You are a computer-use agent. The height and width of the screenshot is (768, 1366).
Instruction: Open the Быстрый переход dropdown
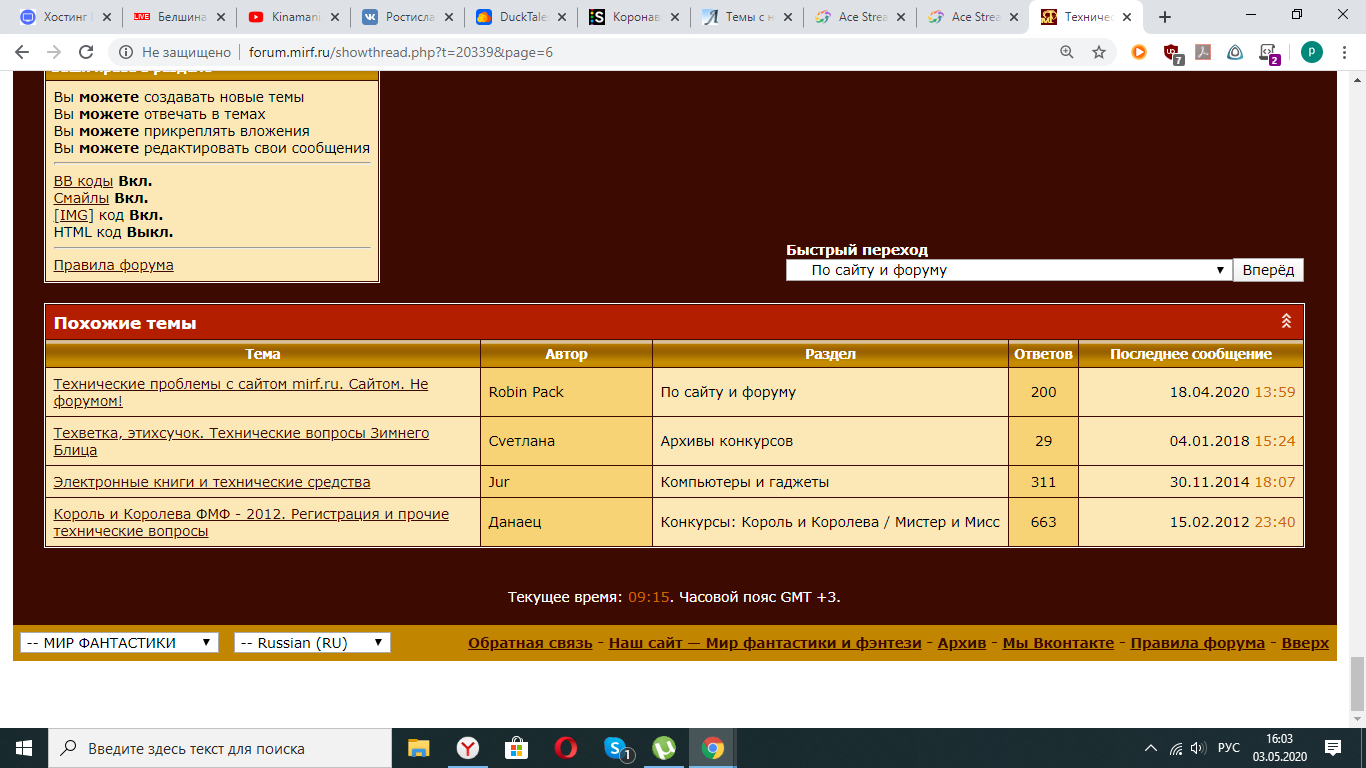coord(1008,270)
